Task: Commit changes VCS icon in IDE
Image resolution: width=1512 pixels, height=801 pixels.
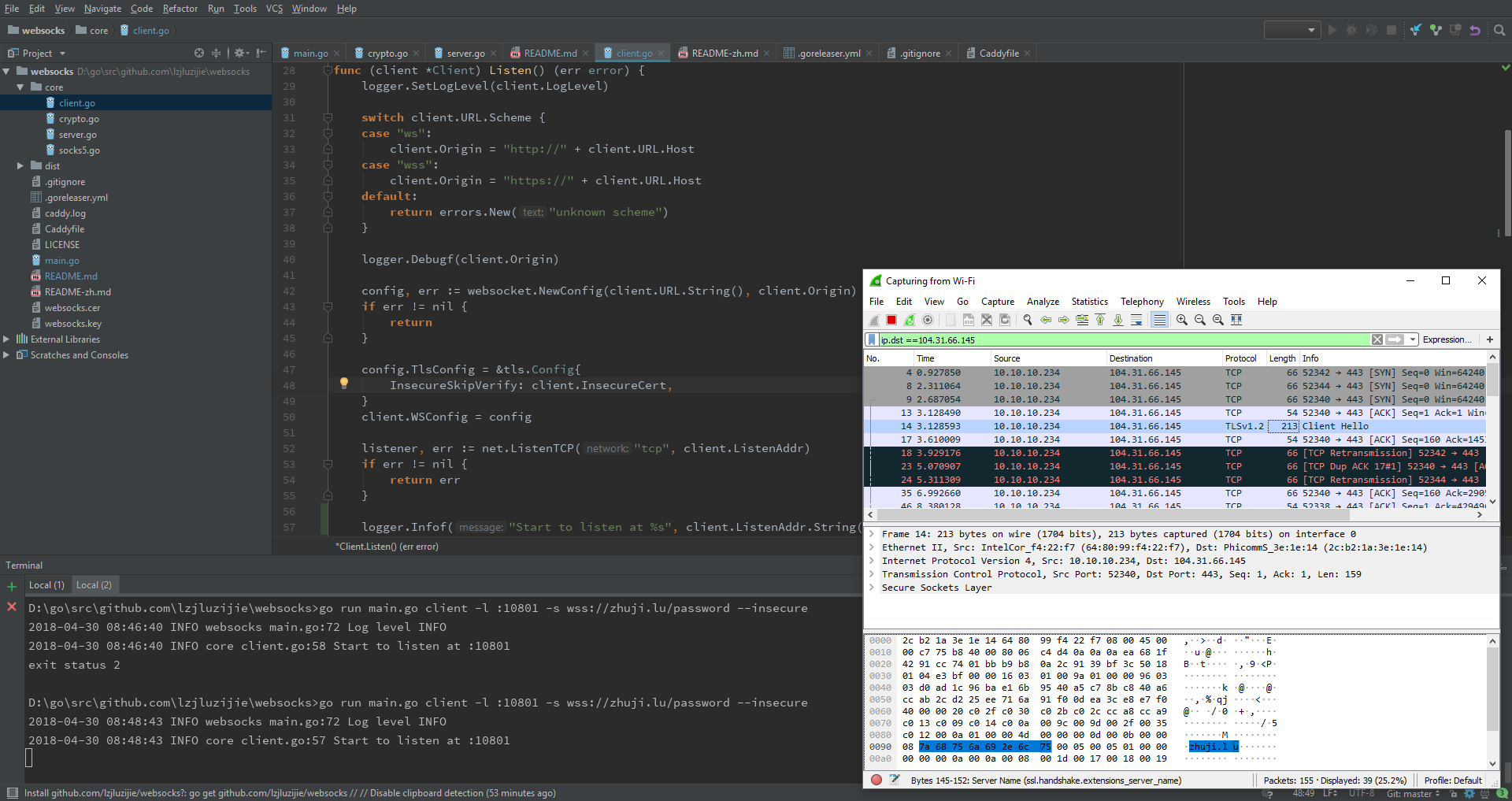Action: (1436, 30)
